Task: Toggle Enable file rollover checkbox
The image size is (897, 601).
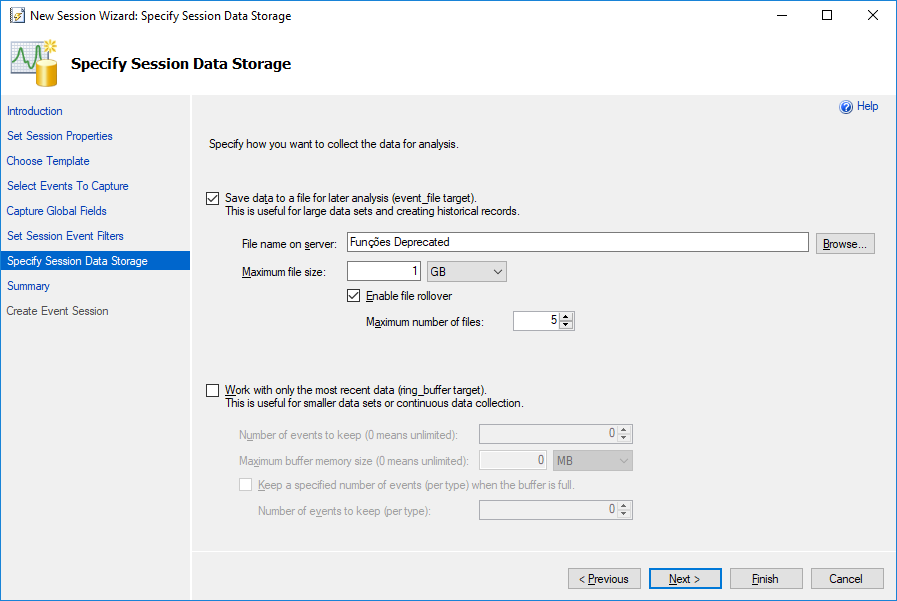Action: (x=354, y=296)
